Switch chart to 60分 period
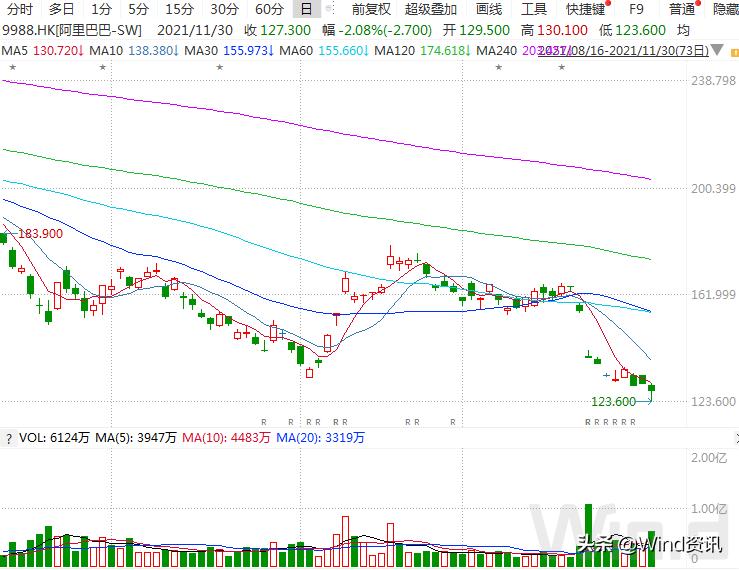Viewport: 739px width, 570px height. (269, 9)
